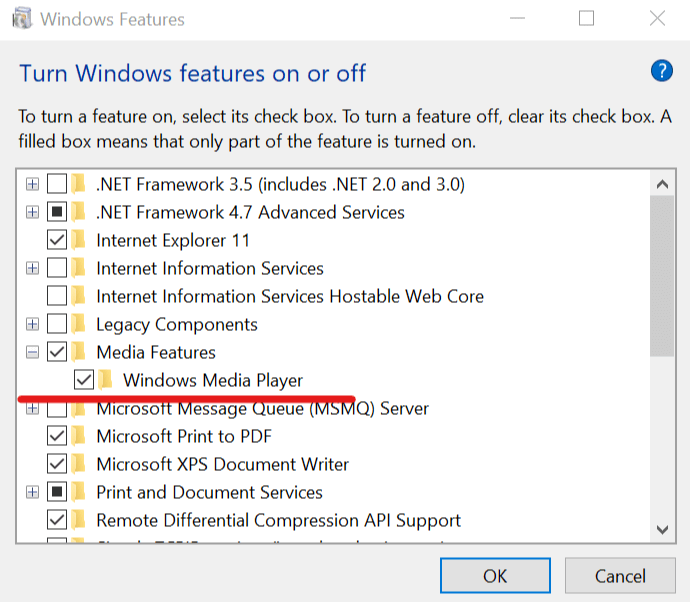Click the Windows Features title bar icon

(x=22, y=18)
